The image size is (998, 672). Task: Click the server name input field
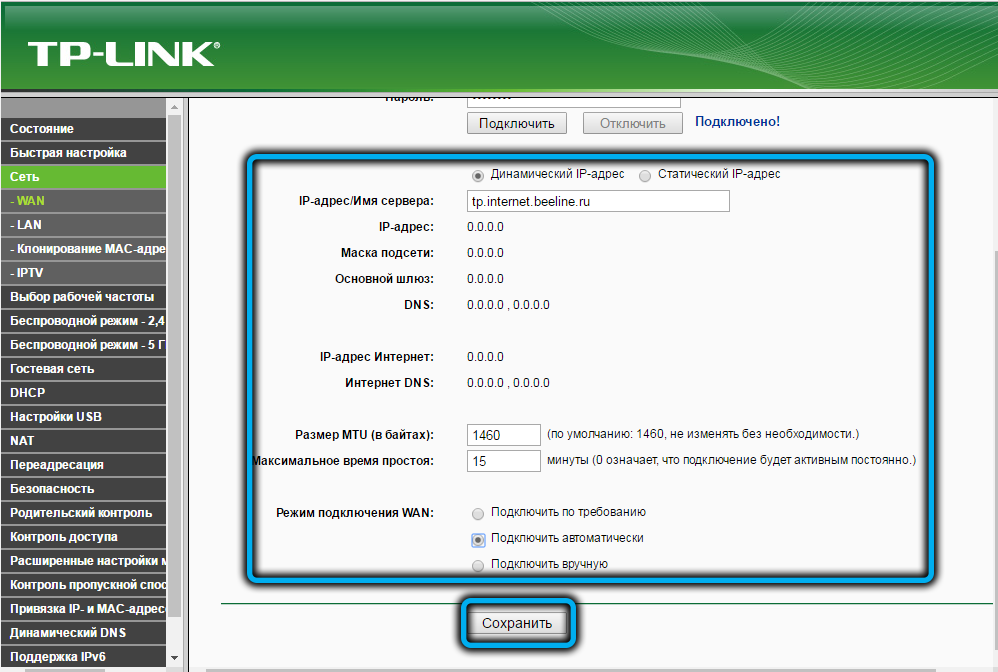[x=598, y=201]
